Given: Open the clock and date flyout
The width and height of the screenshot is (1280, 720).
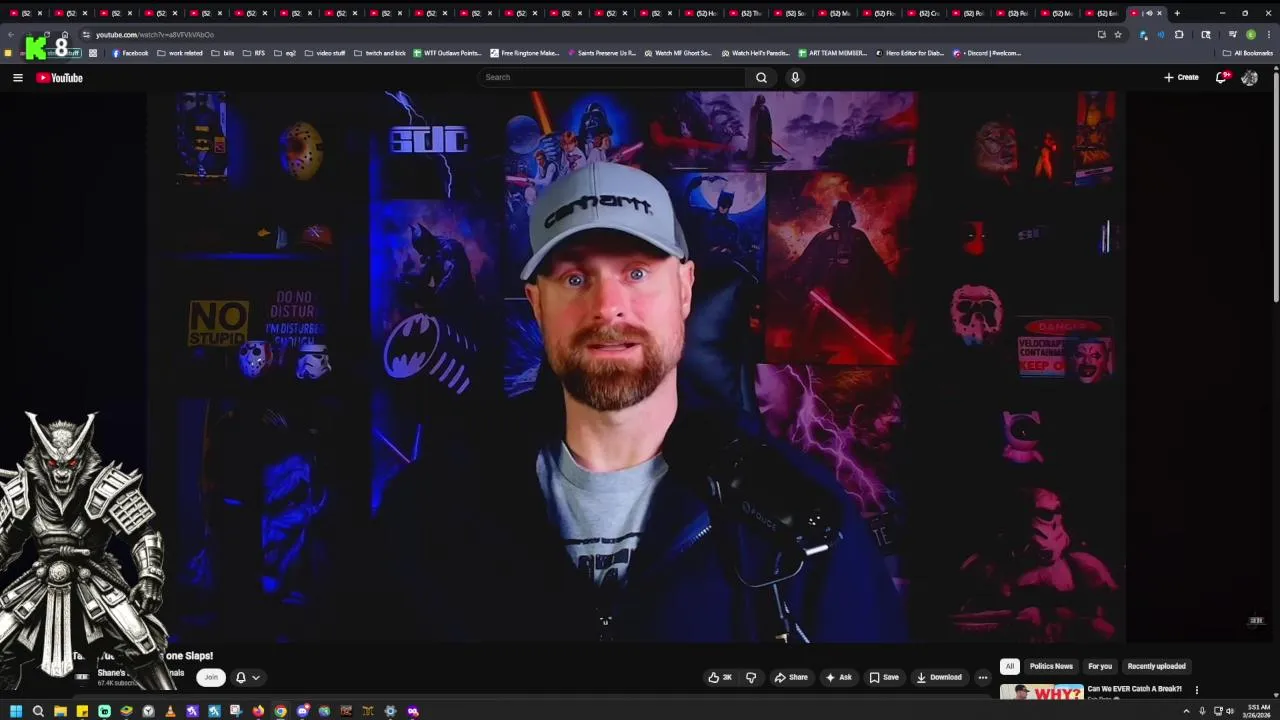Looking at the screenshot, I should pos(1258,711).
